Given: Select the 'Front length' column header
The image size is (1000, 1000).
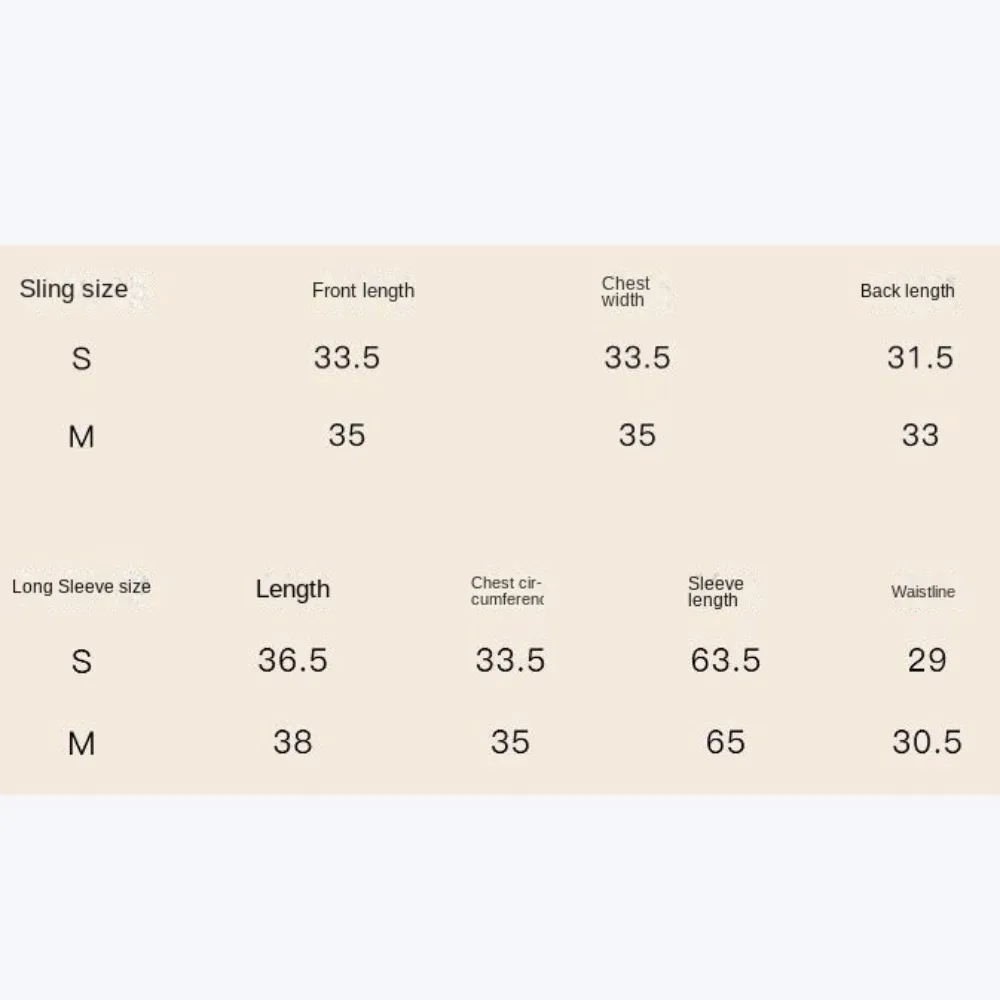Looking at the screenshot, I should pyautogui.click(x=363, y=291).
